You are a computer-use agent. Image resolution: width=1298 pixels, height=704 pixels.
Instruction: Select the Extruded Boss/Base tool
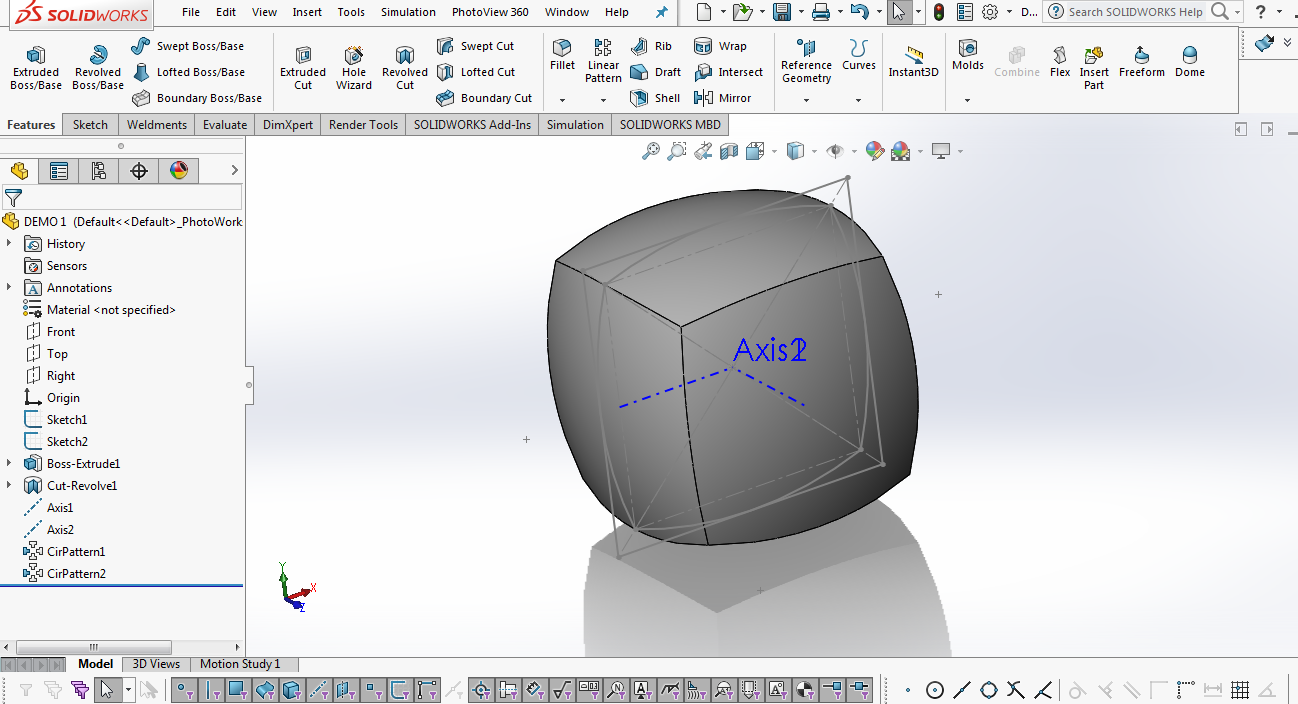coord(35,68)
